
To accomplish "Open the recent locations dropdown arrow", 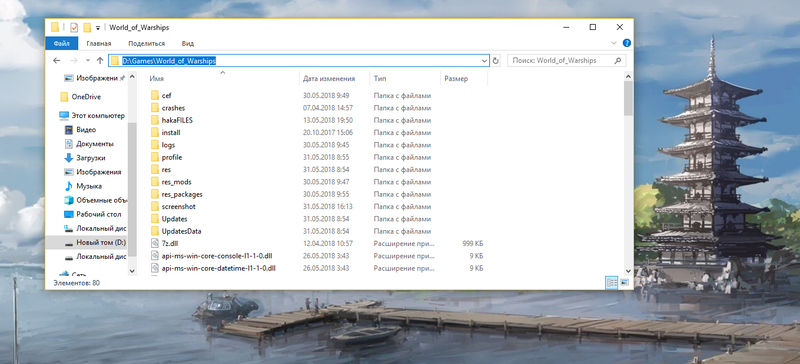I will [88, 61].
